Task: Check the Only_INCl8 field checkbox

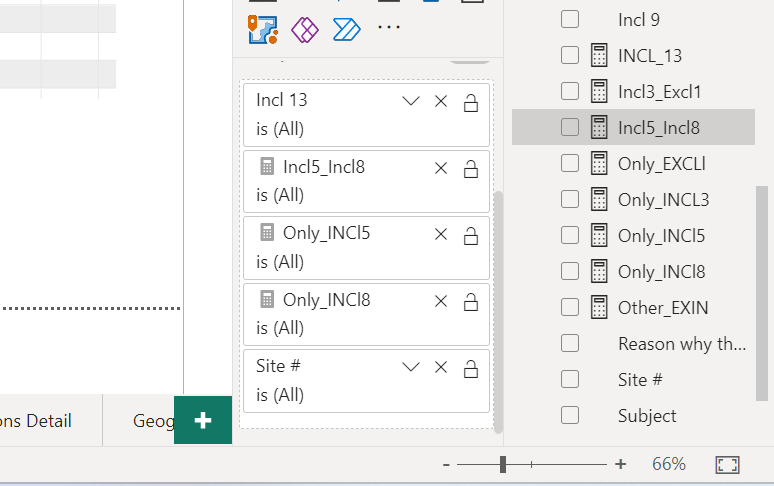Action: point(570,271)
